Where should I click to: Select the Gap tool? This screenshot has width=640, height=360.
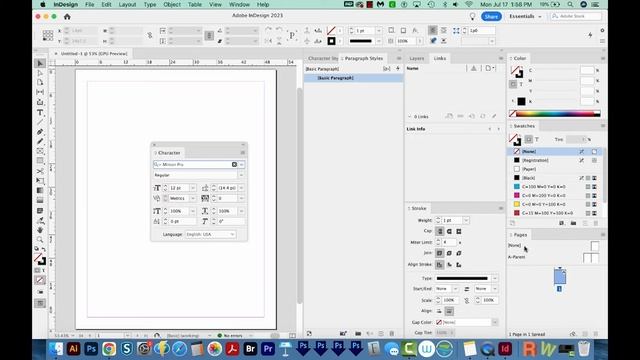pyautogui.click(x=40, y=92)
